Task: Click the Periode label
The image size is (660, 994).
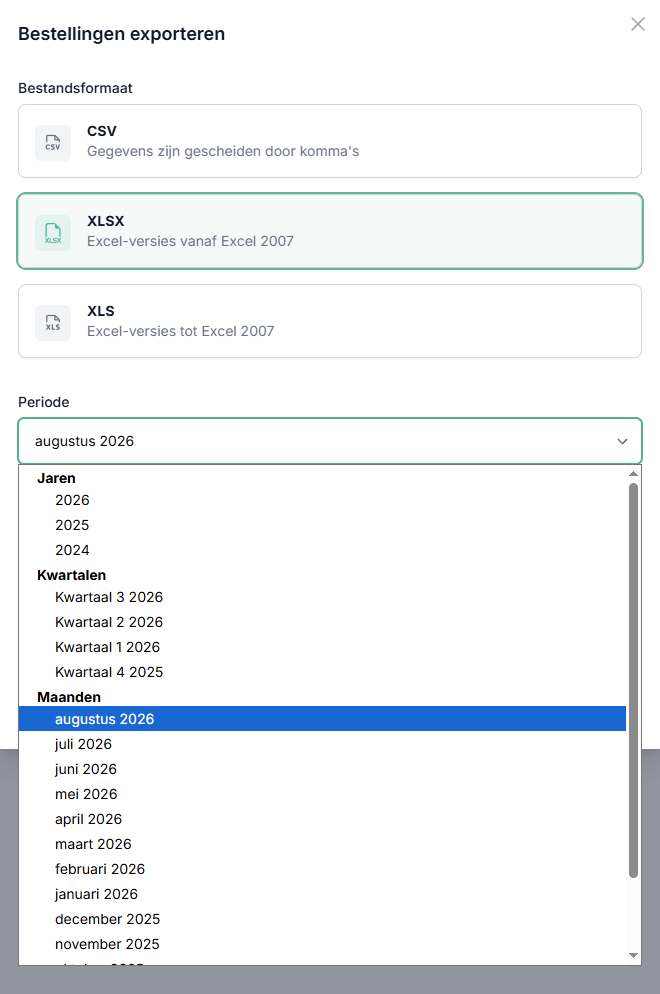Action: coord(44,402)
